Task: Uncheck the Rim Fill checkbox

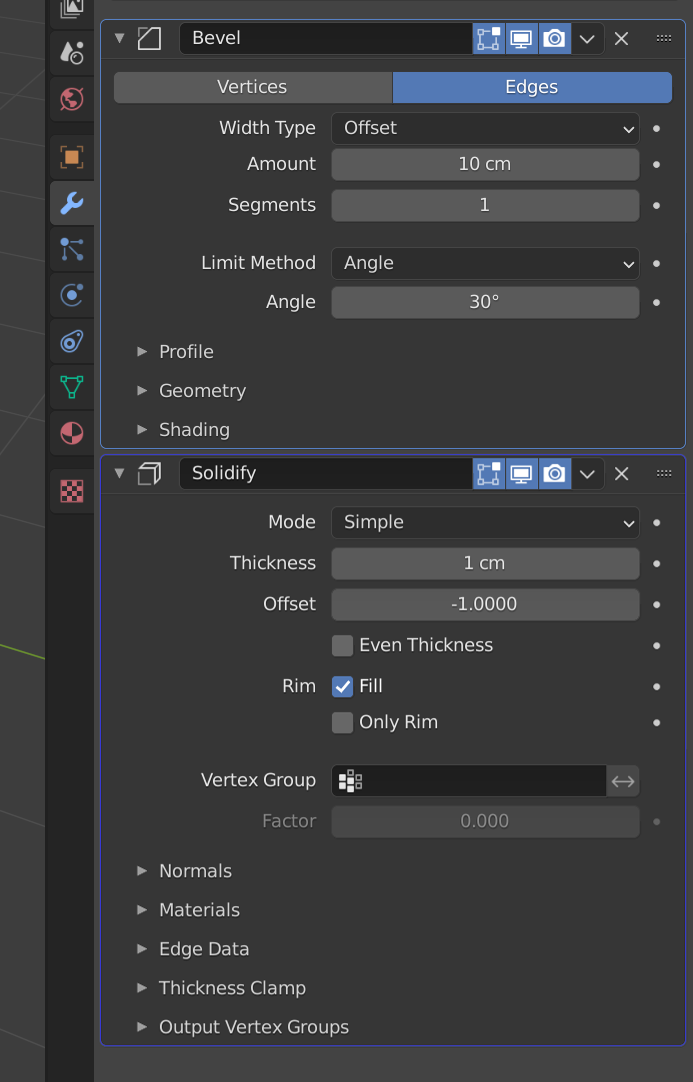Action: click(x=342, y=686)
